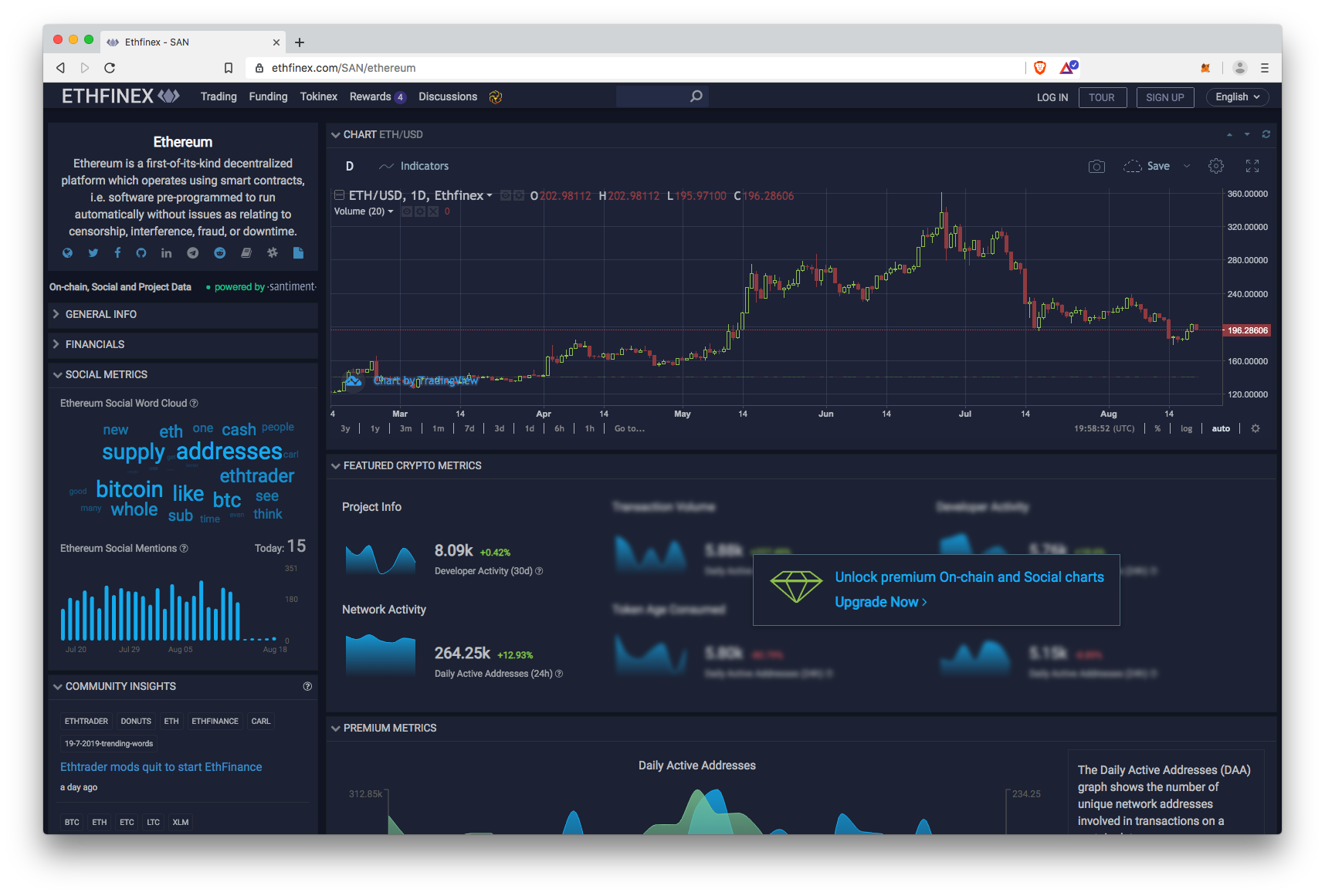Open Ethereum Telegram icon

point(193,253)
